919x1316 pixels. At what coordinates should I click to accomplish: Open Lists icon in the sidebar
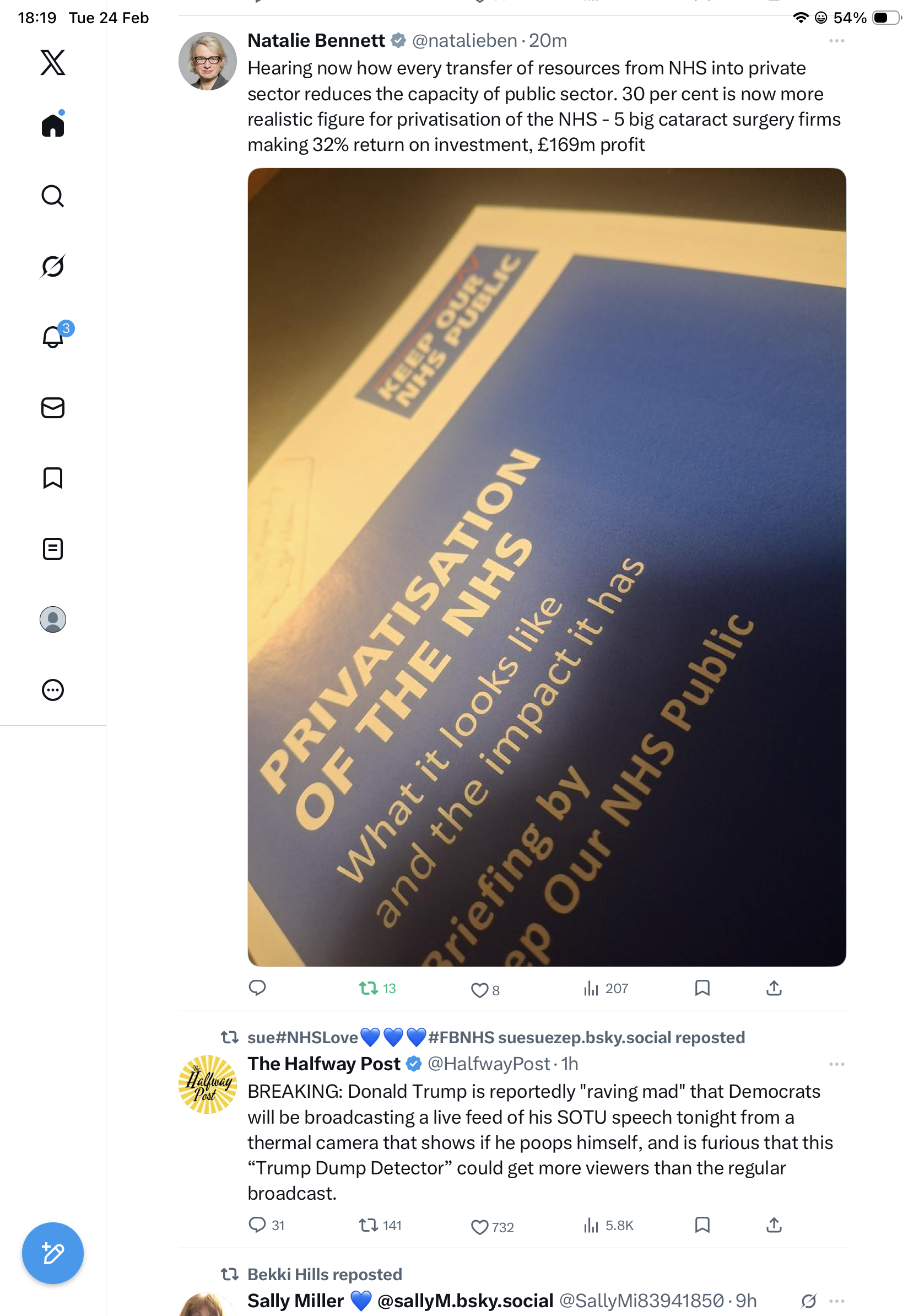point(53,548)
